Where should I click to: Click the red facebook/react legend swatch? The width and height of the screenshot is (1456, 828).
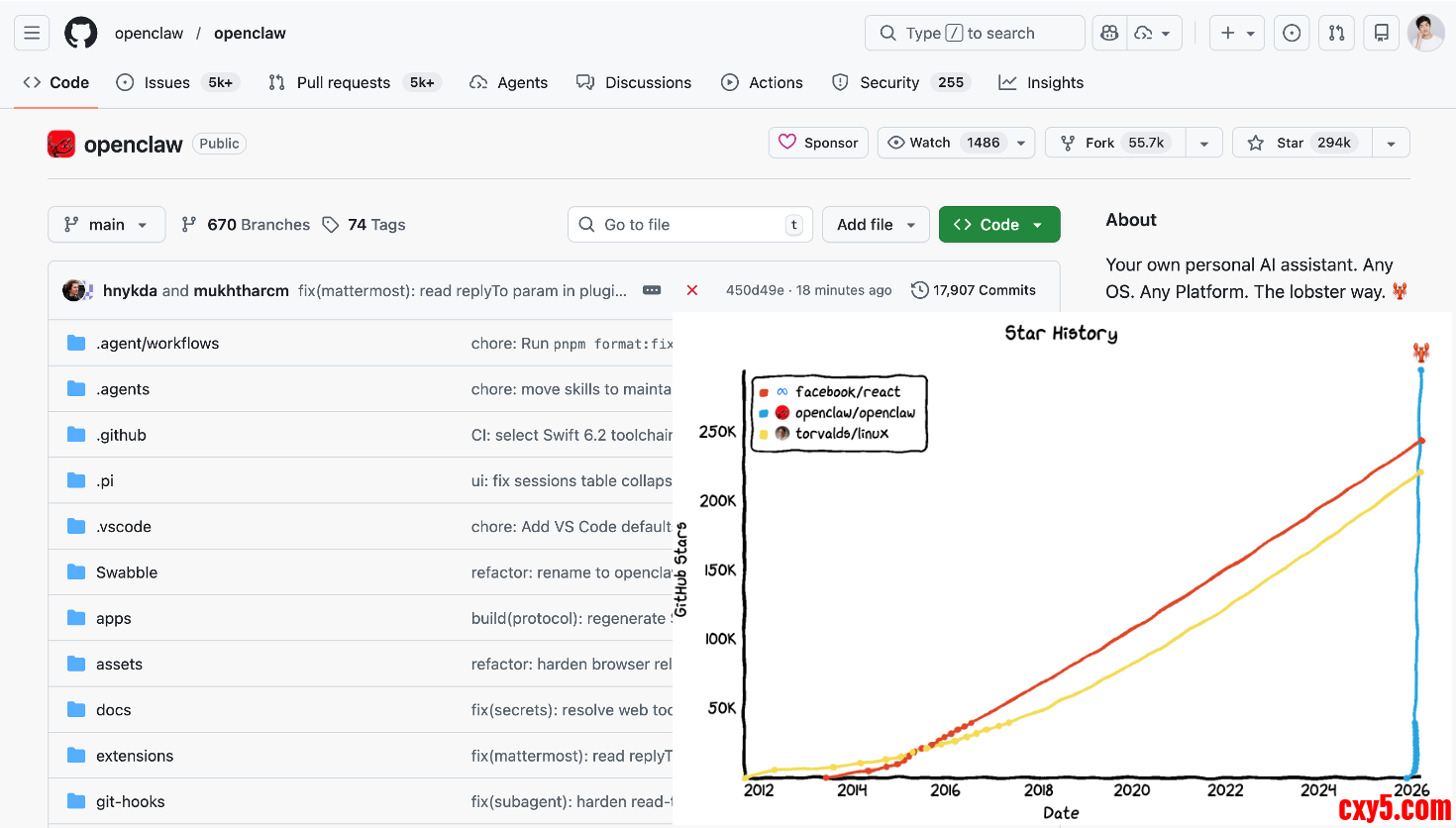tap(764, 392)
